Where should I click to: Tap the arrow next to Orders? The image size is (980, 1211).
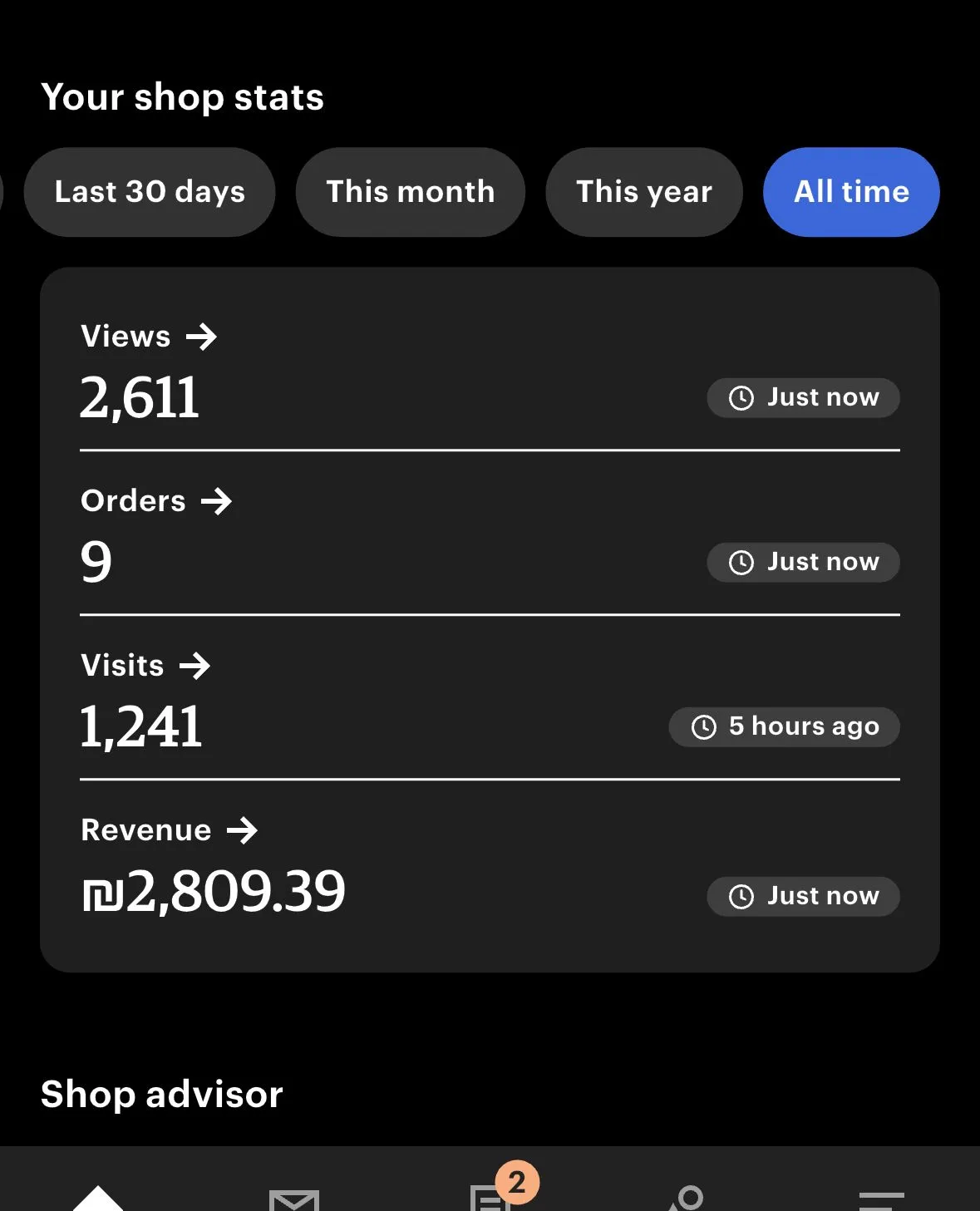click(x=216, y=501)
